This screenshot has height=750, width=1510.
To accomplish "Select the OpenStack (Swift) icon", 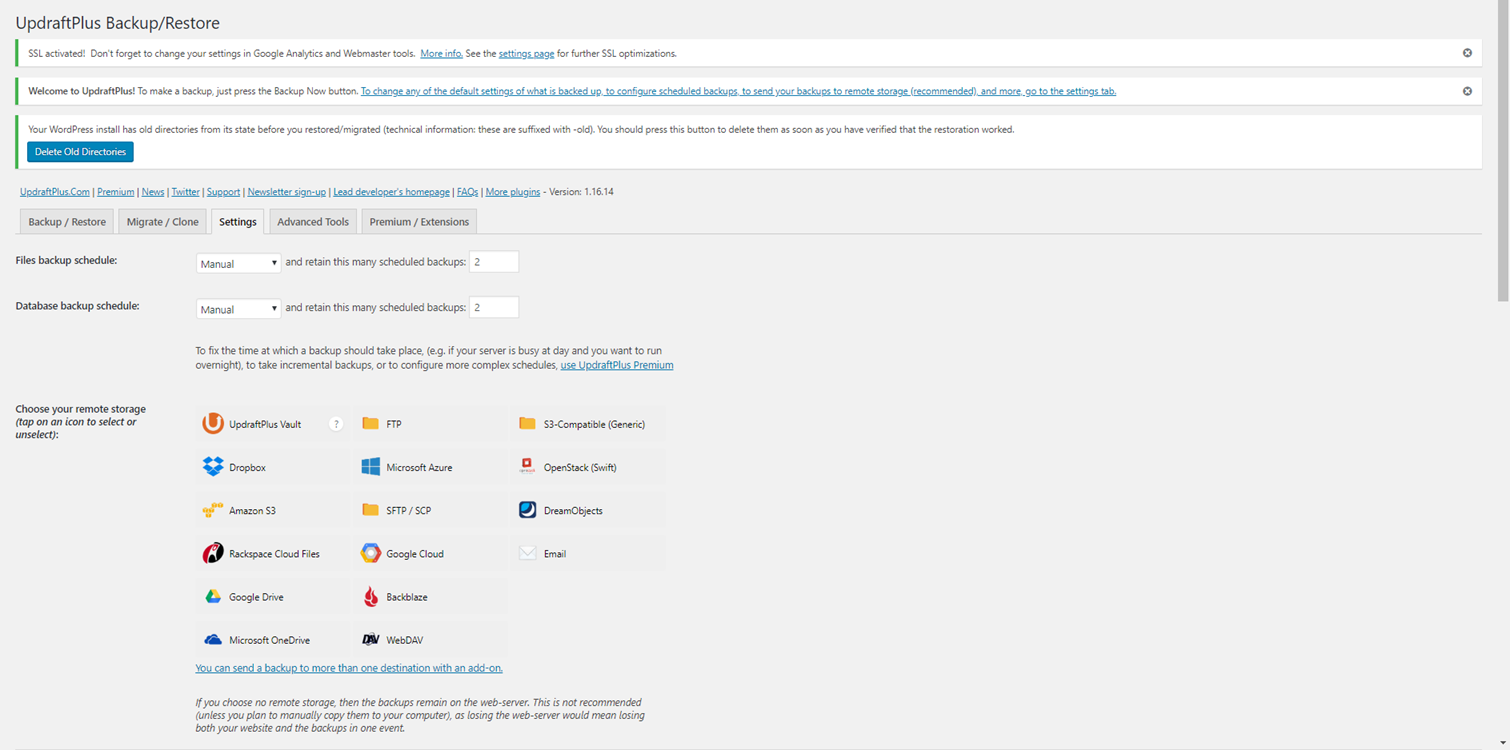I will (x=527, y=467).
